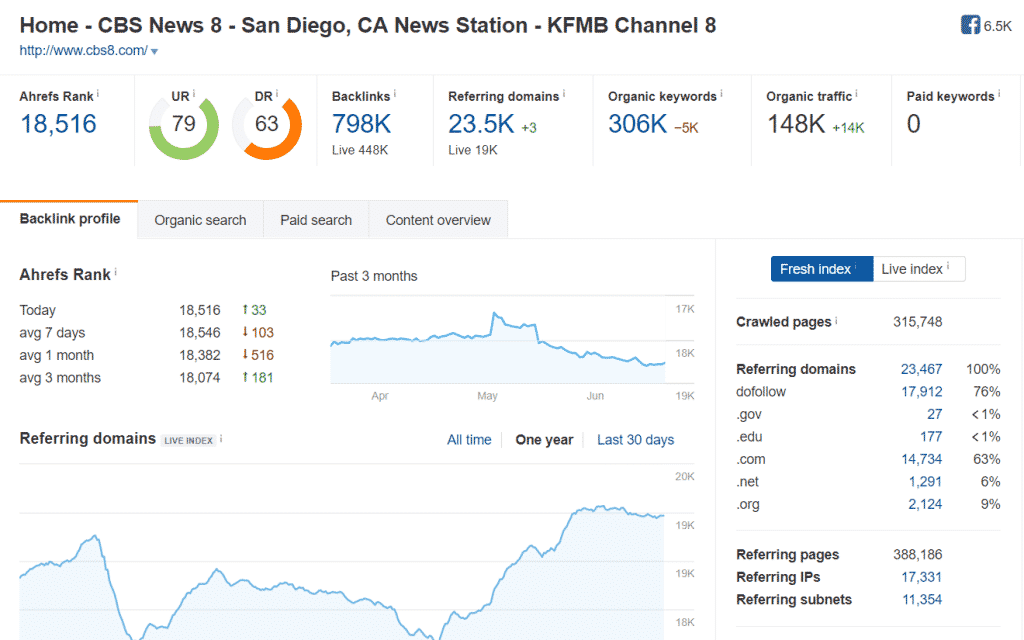
Task: Show One year referring domains chart
Action: [544, 440]
